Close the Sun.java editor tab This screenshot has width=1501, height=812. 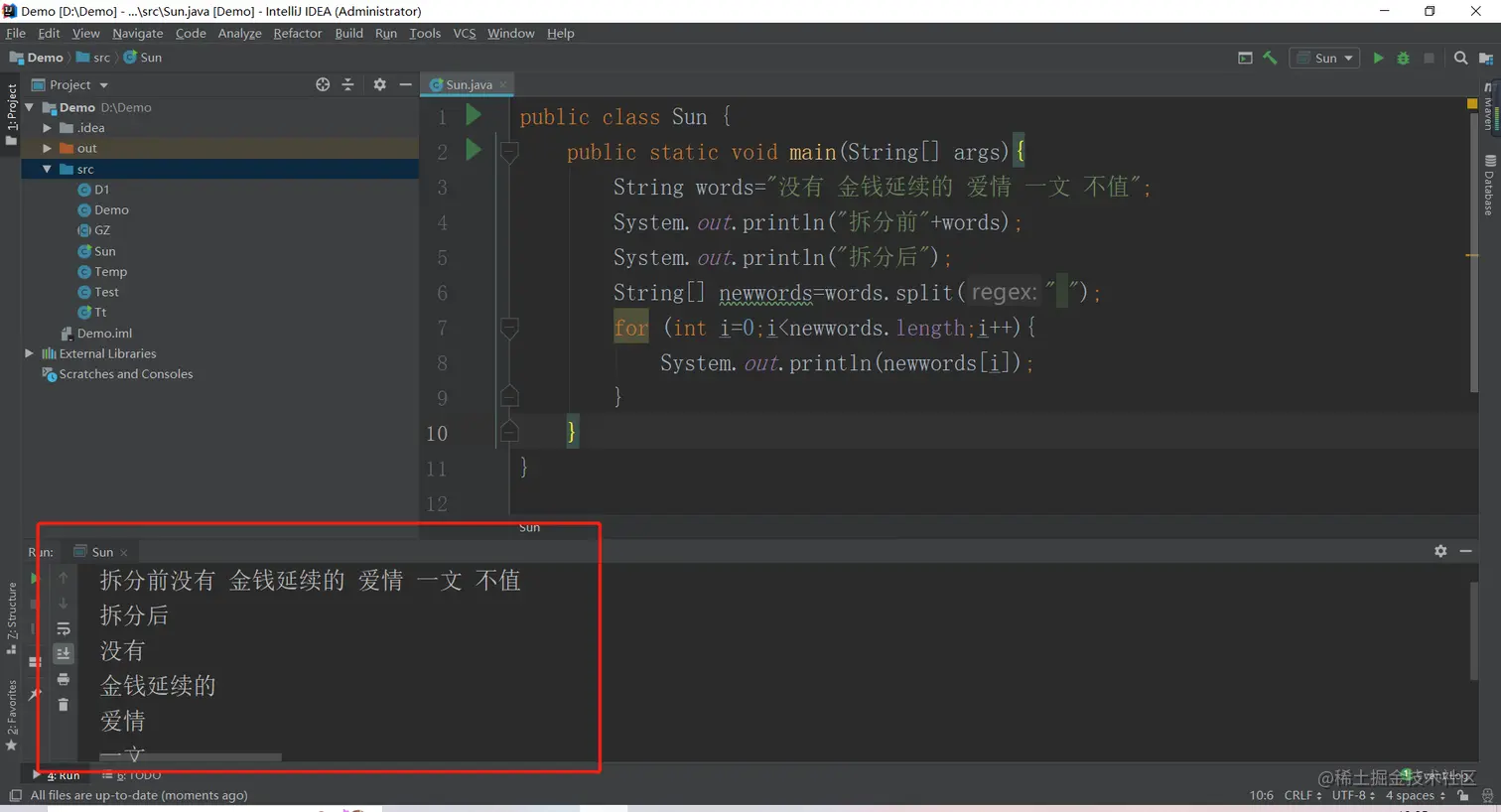pyautogui.click(x=503, y=85)
